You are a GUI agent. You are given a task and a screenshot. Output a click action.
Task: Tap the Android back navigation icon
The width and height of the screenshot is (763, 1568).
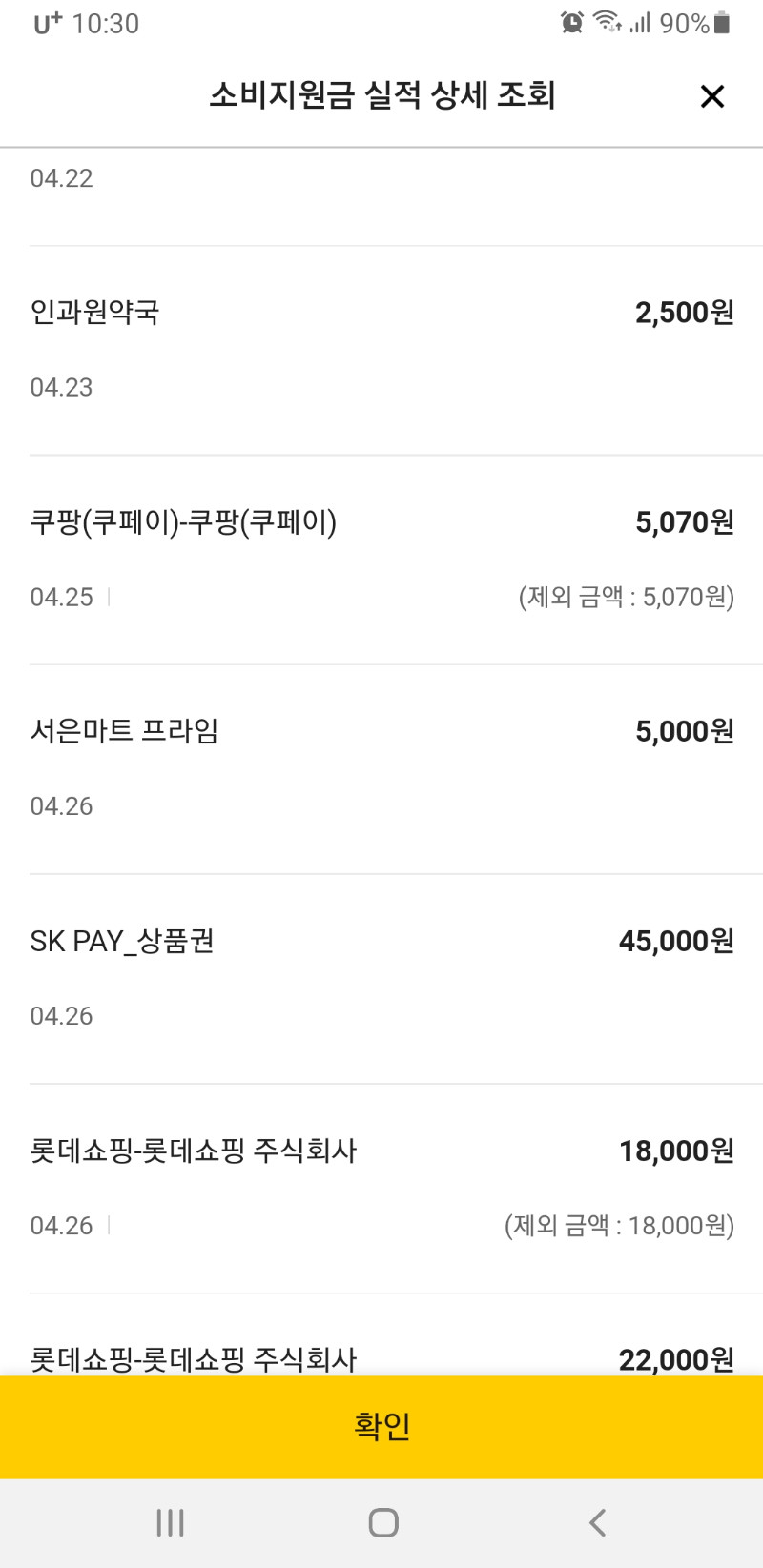pos(598,1522)
